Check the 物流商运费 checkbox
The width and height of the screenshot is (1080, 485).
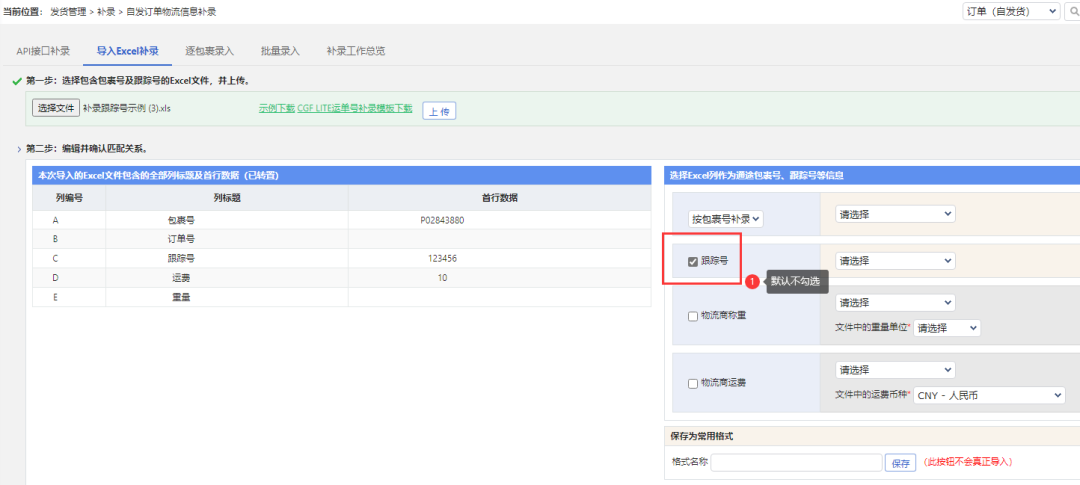(693, 383)
